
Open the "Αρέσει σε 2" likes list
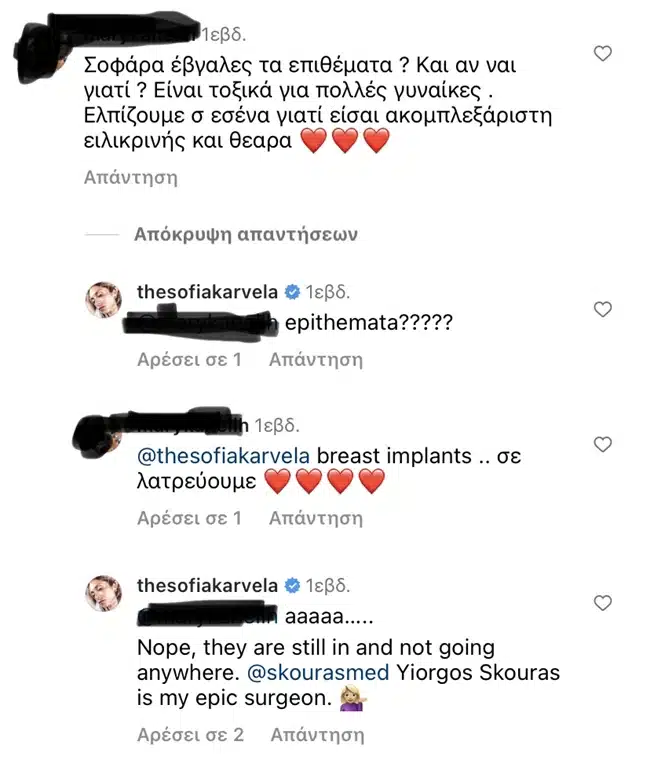click(x=190, y=735)
